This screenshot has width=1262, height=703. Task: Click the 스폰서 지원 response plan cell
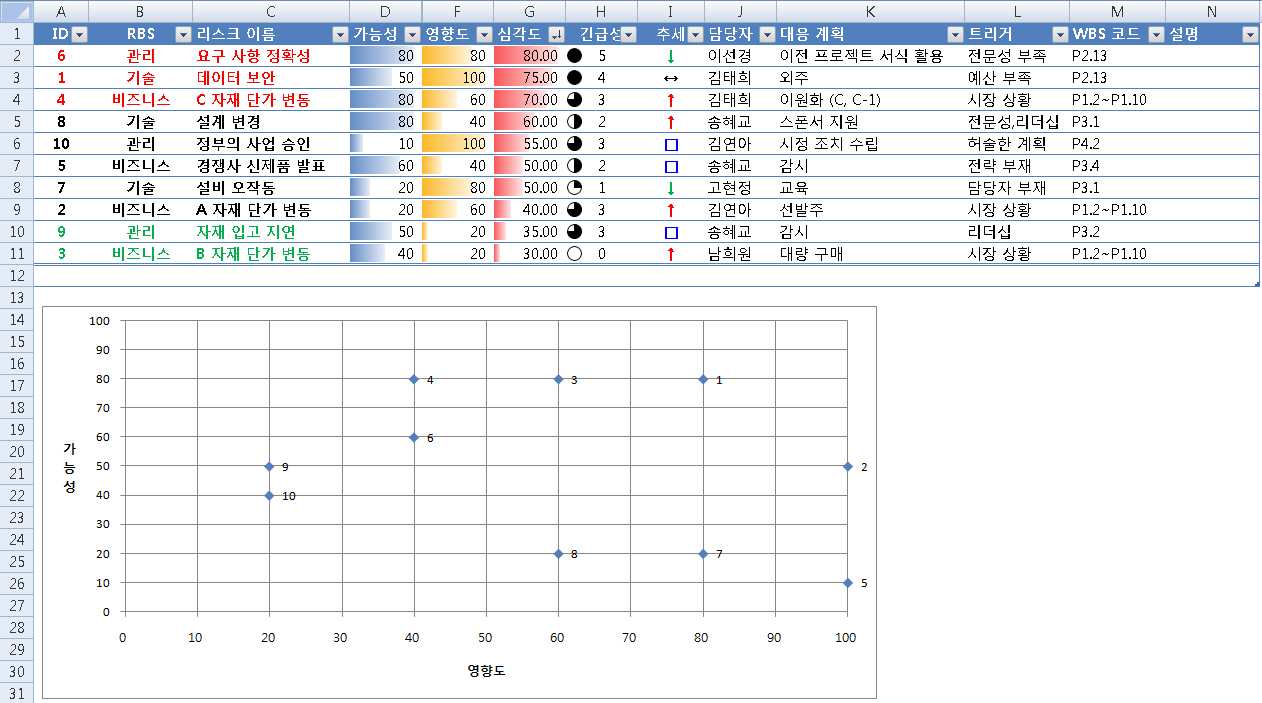[870, 122]
